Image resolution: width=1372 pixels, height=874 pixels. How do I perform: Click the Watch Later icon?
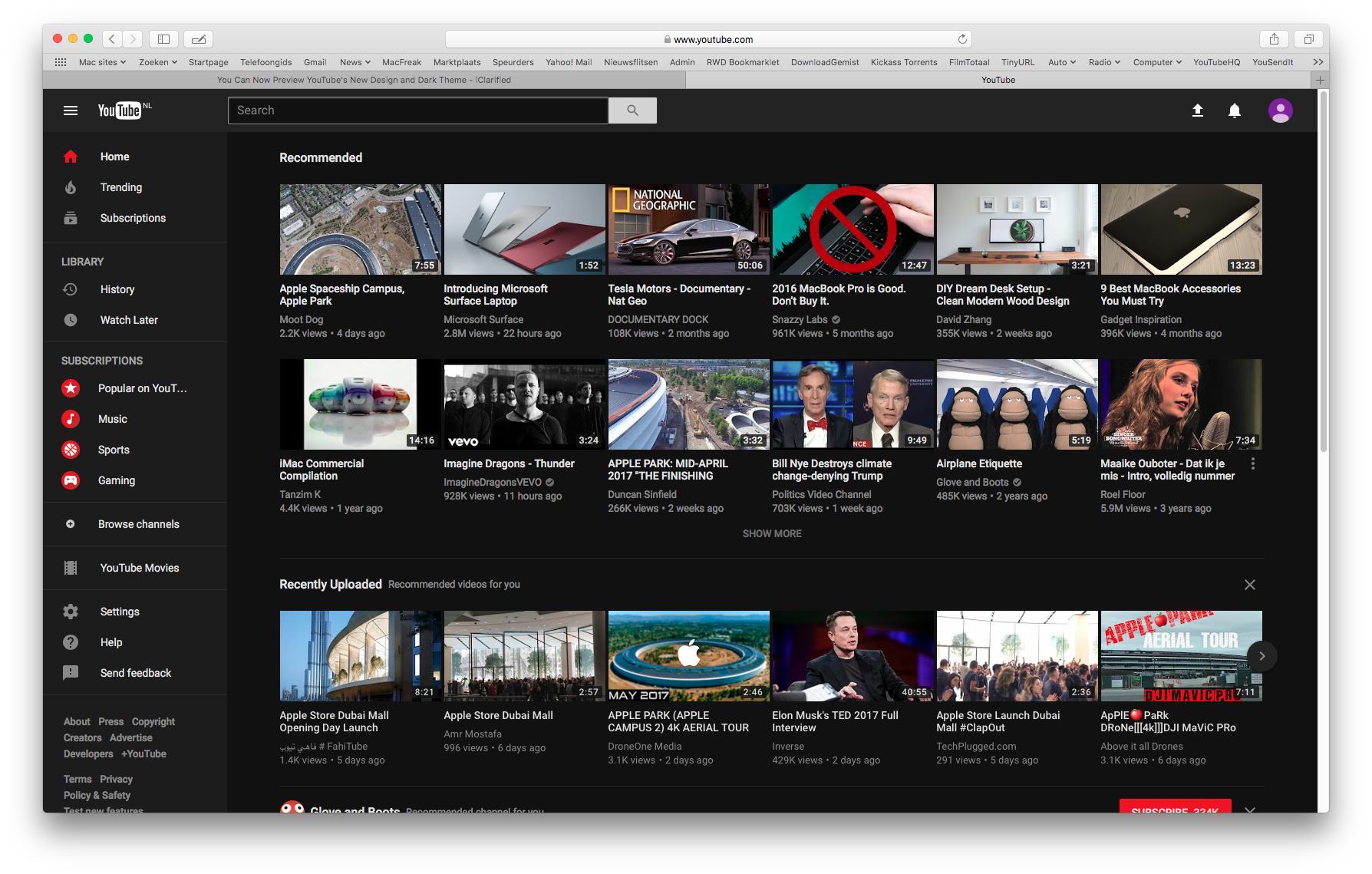coord(71,320)
